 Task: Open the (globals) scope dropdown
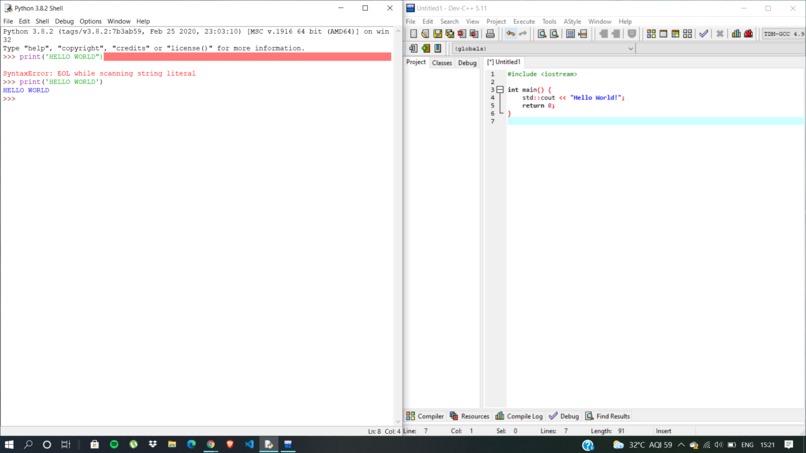click(544, 48)
